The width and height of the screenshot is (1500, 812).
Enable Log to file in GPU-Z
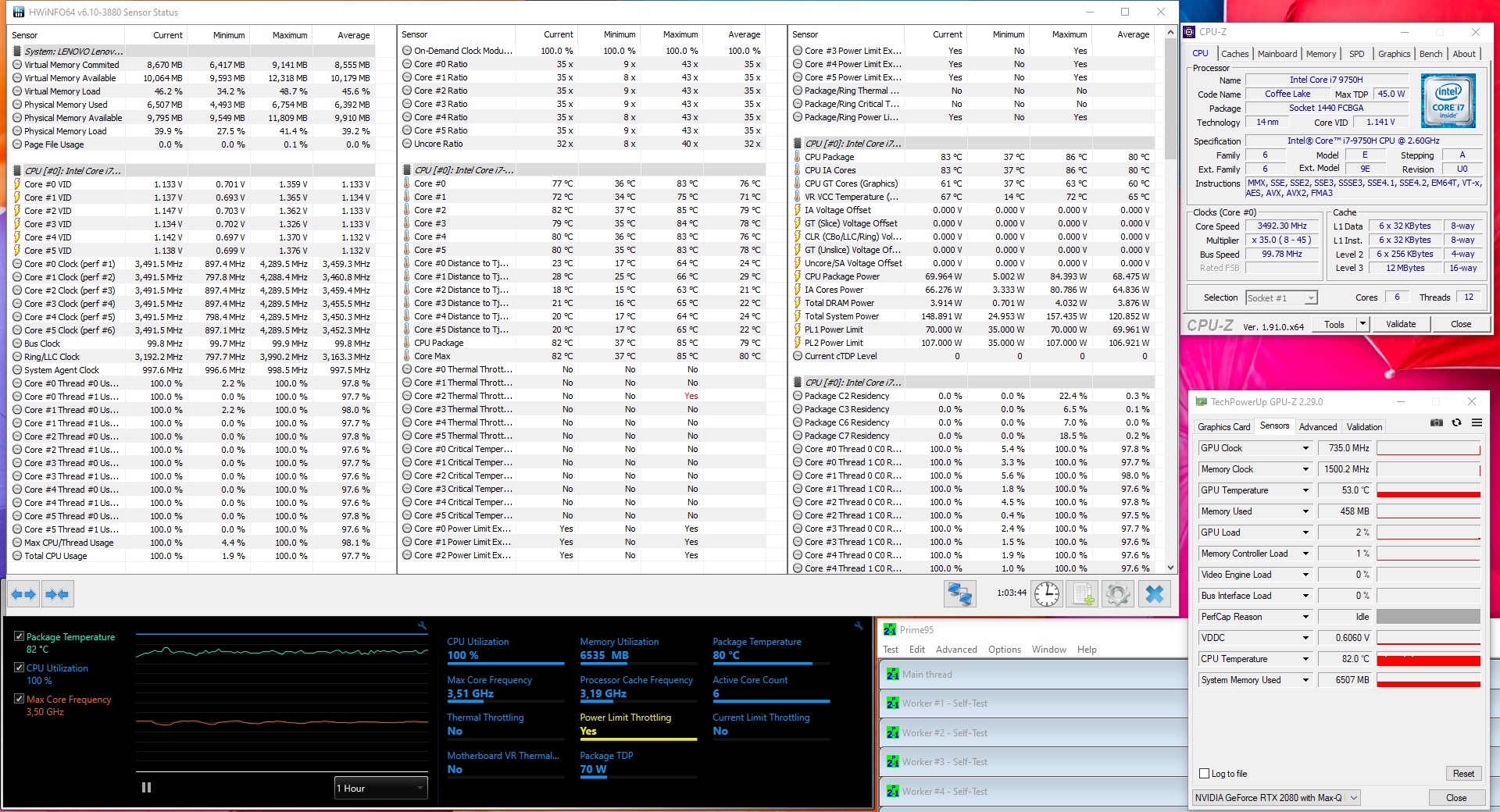[1204, 774]
